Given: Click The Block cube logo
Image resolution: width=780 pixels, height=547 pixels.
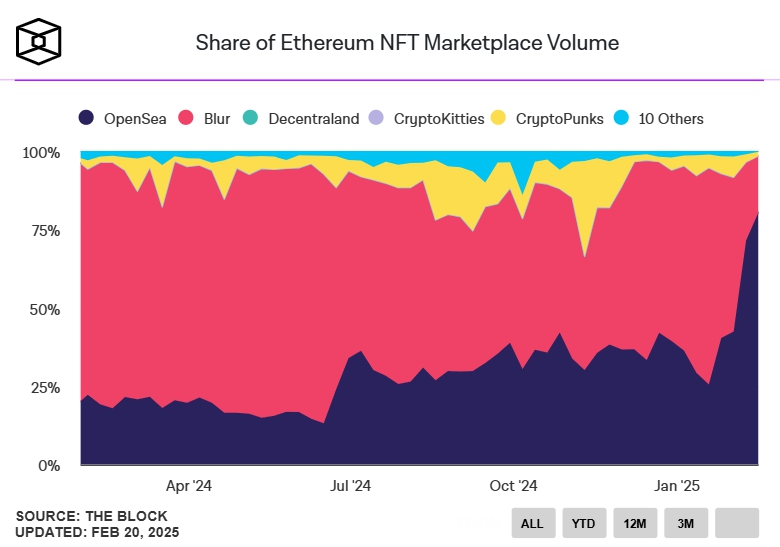Looking at the screenshot, I should [x=39, y=40].
